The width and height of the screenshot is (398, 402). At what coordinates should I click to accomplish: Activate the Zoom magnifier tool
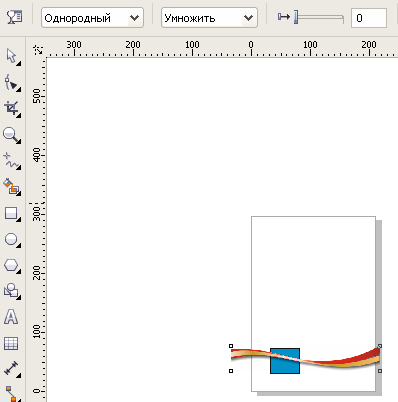(12, 135)
